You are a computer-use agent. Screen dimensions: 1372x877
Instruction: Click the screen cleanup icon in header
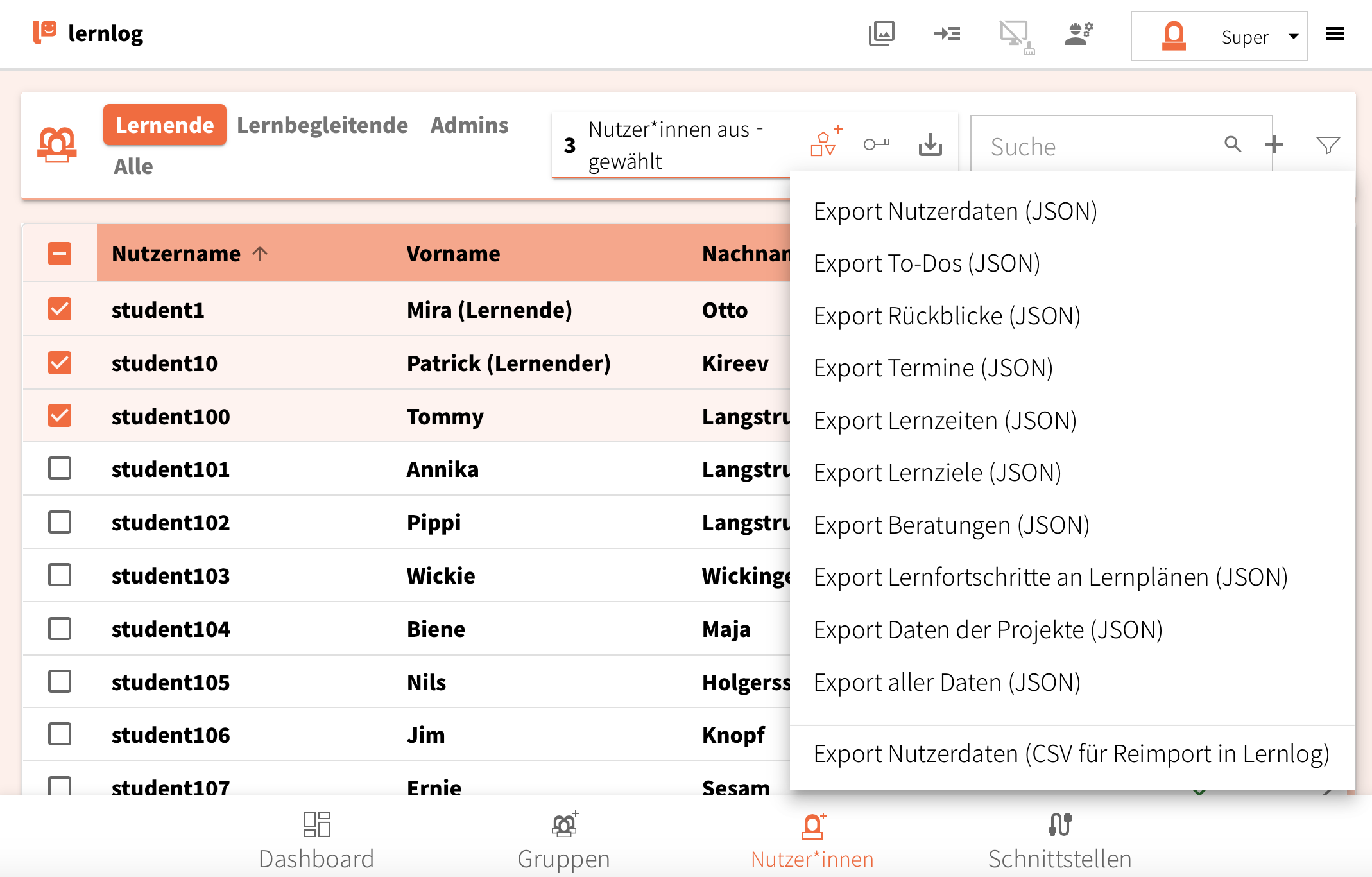point(1016,37)
